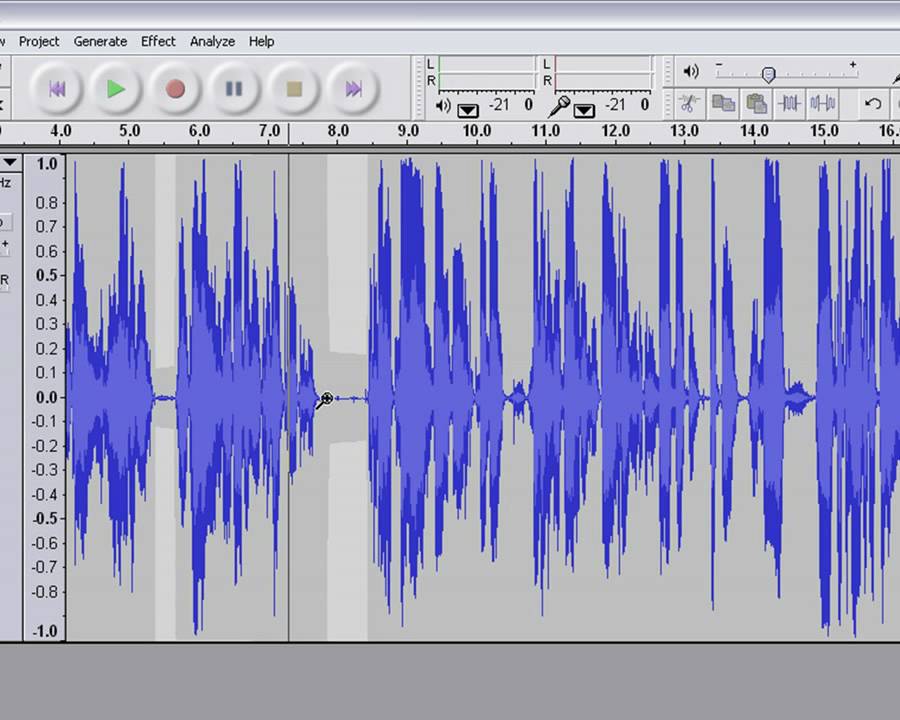This screenshot has height=720, width=900.
Task: Skip to end of the track
Action: tap(354, 89)
